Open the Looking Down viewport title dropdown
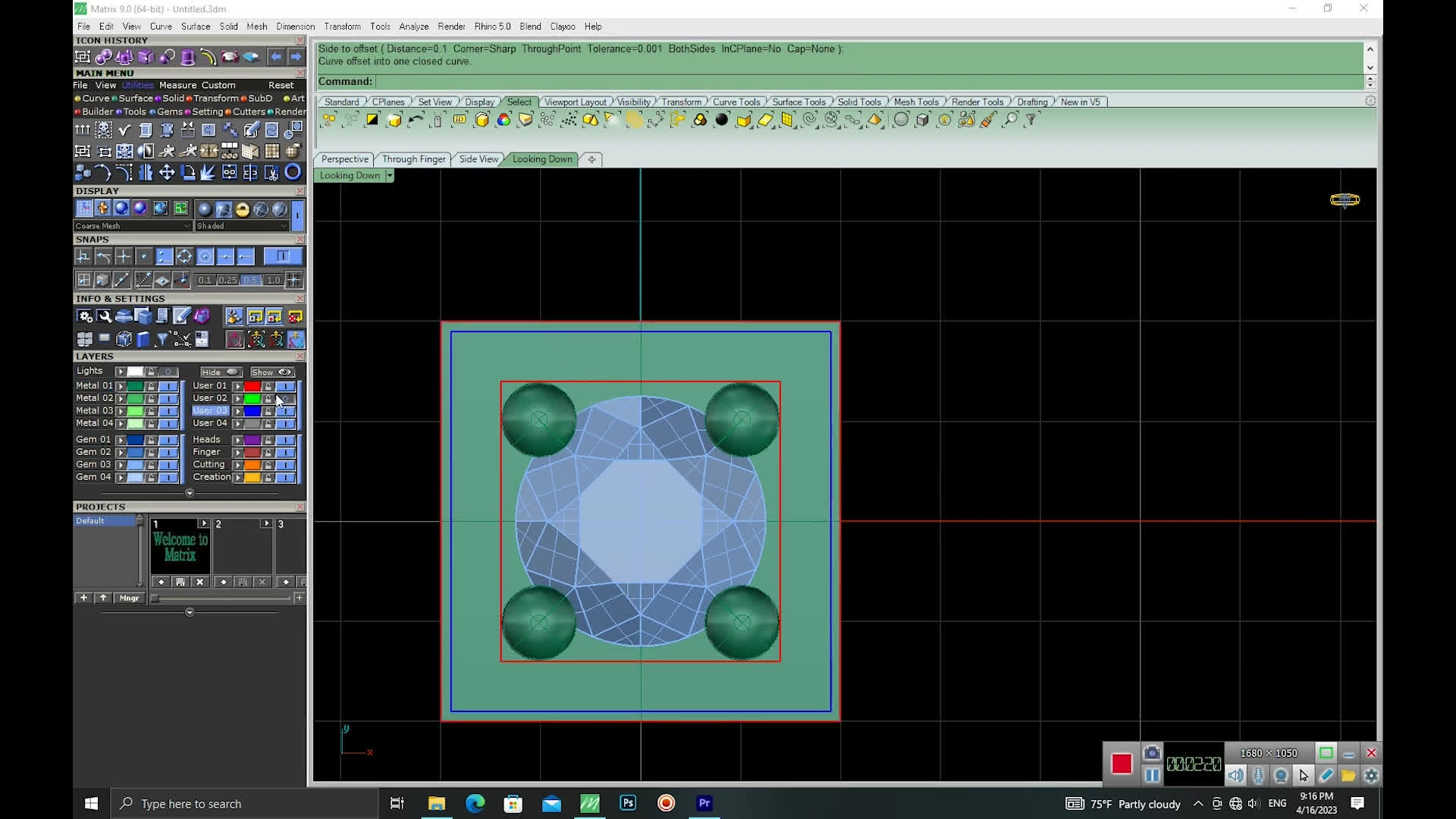 tap(389, 176)
